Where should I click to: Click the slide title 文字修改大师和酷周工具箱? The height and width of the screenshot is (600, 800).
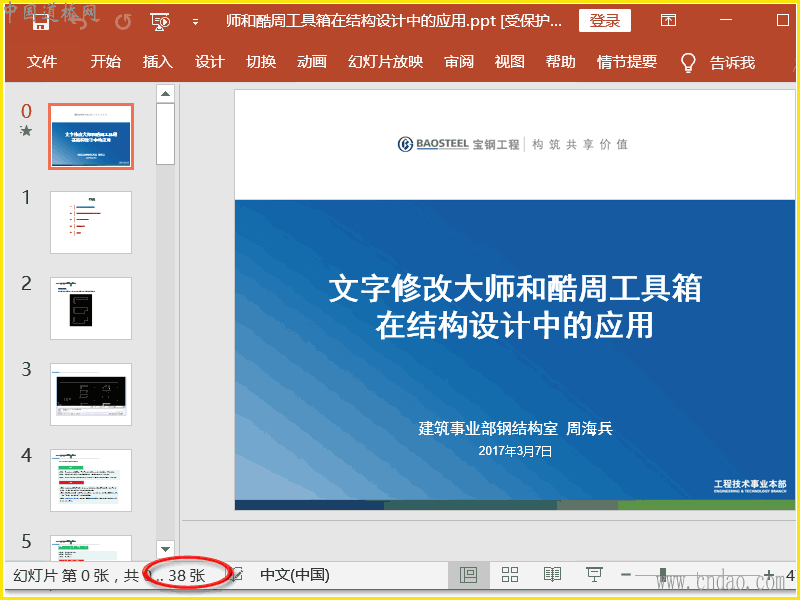pyautogui.click(x=515, y=288)
